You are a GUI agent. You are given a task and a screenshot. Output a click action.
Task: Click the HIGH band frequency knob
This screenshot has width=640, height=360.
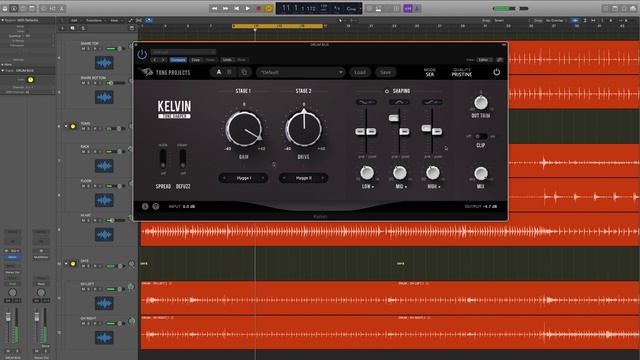point(433,173)
